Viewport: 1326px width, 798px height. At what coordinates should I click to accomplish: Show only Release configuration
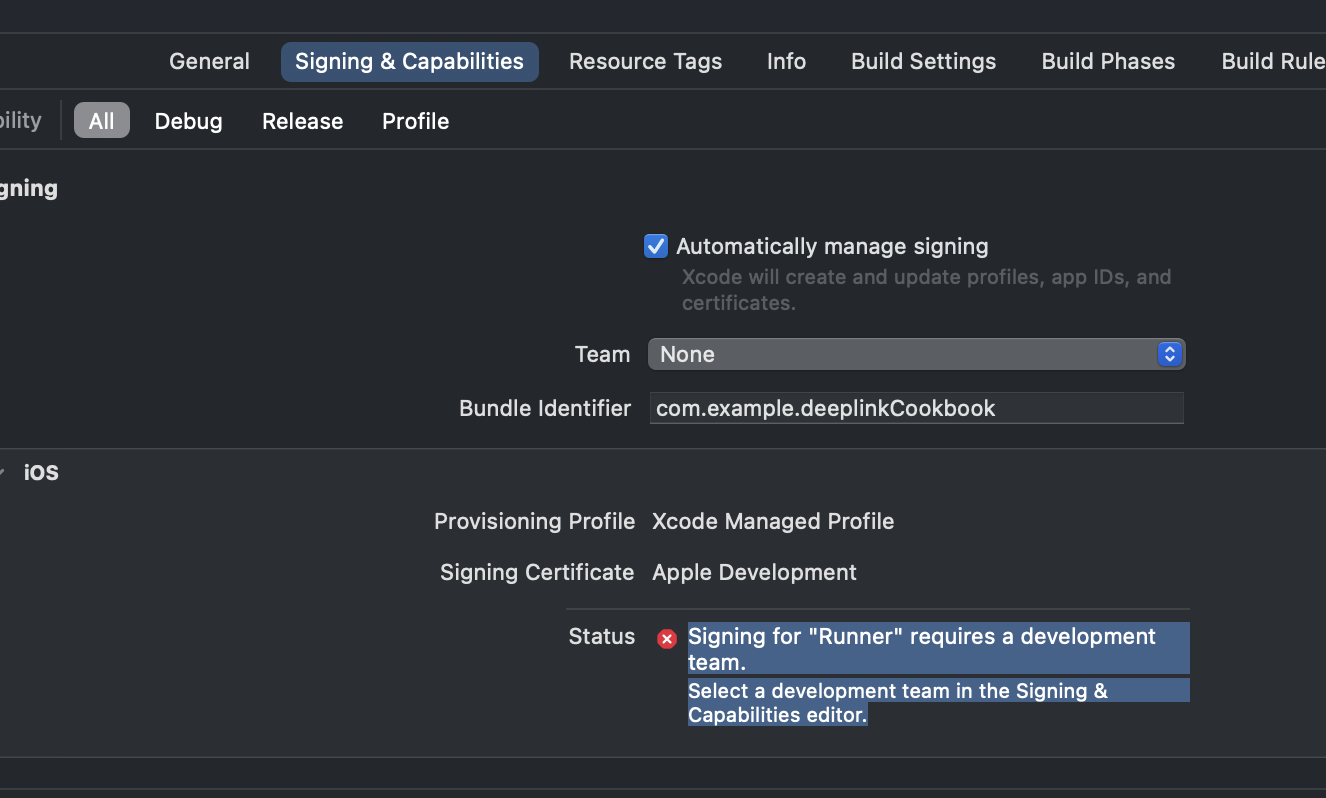point(302,121)
